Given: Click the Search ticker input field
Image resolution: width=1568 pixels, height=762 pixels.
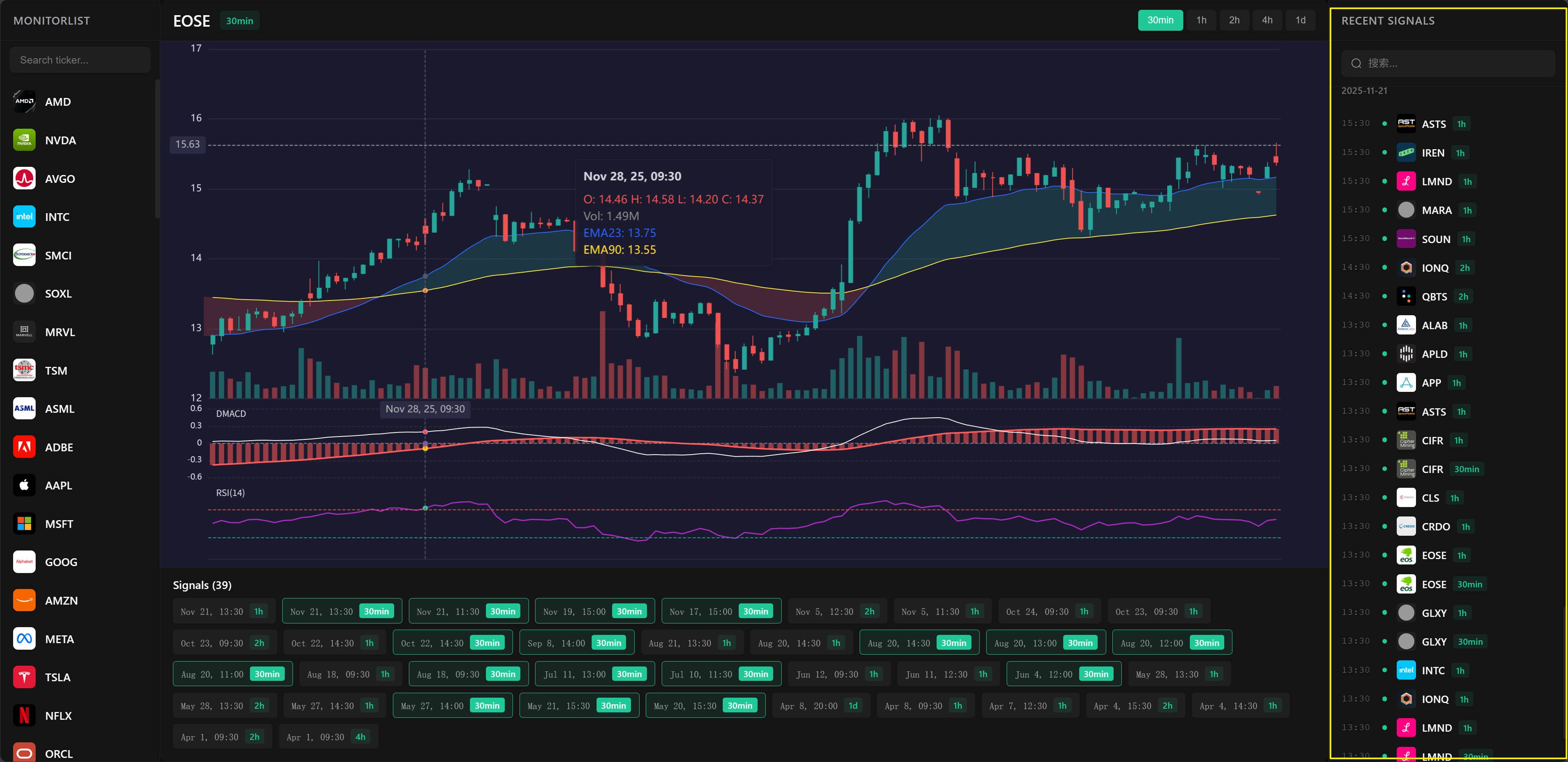Looking at the screenshot, I should tap(80, 60).
